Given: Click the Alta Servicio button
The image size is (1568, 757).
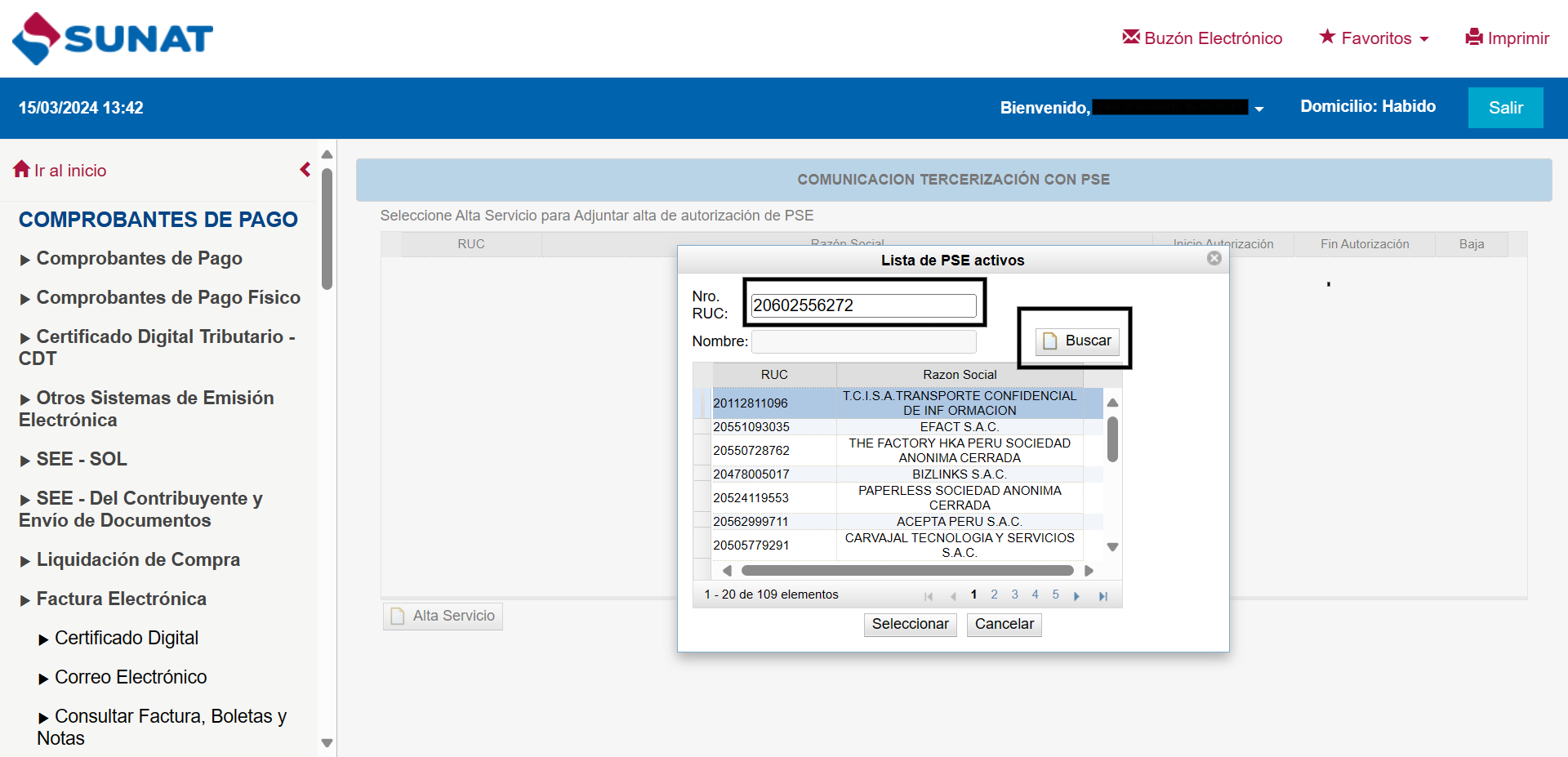Looking at the screenshot, I should point(443,616).
